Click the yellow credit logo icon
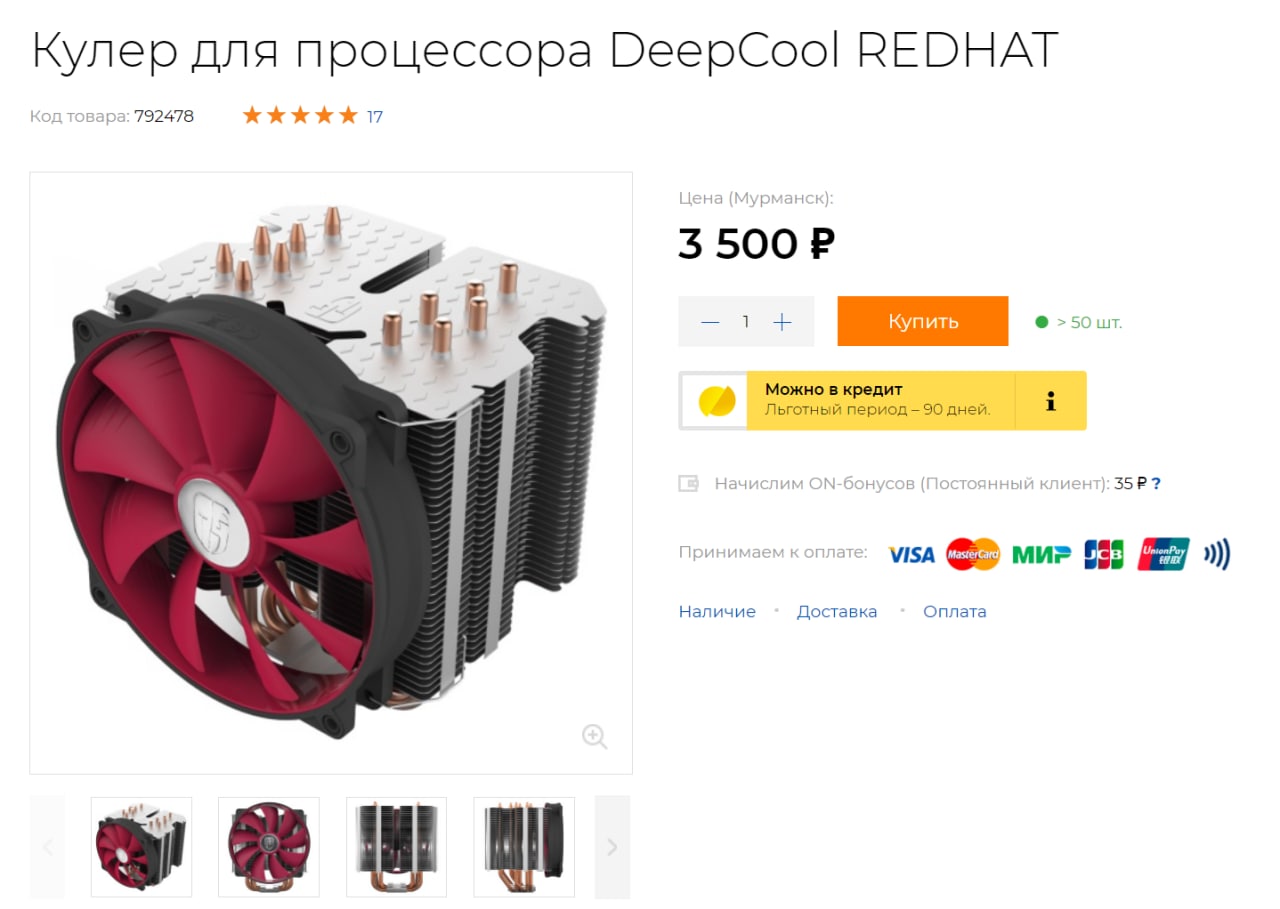 [x=716, y=401]
